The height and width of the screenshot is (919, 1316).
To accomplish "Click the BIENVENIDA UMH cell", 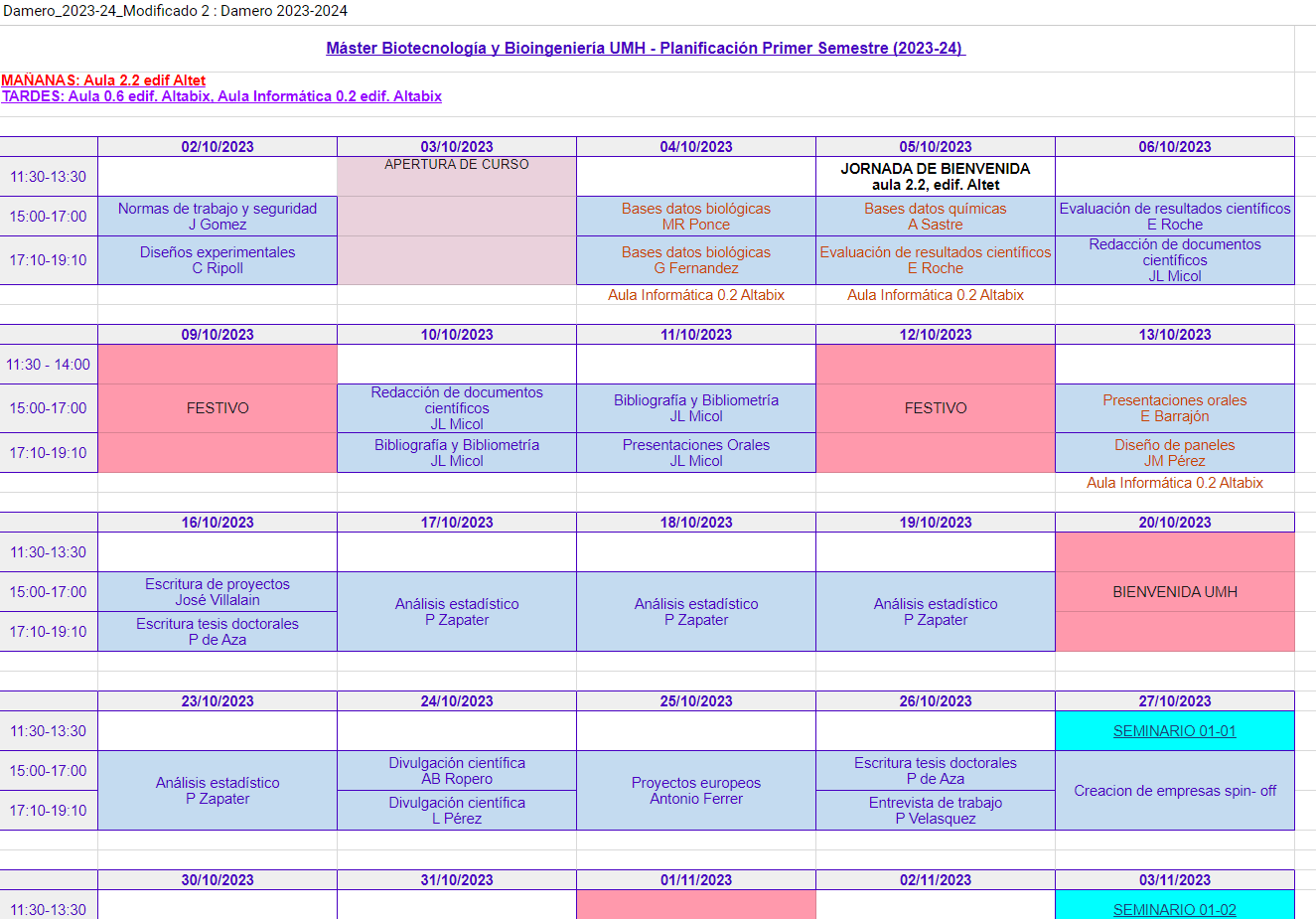I will click(1175, 592).
